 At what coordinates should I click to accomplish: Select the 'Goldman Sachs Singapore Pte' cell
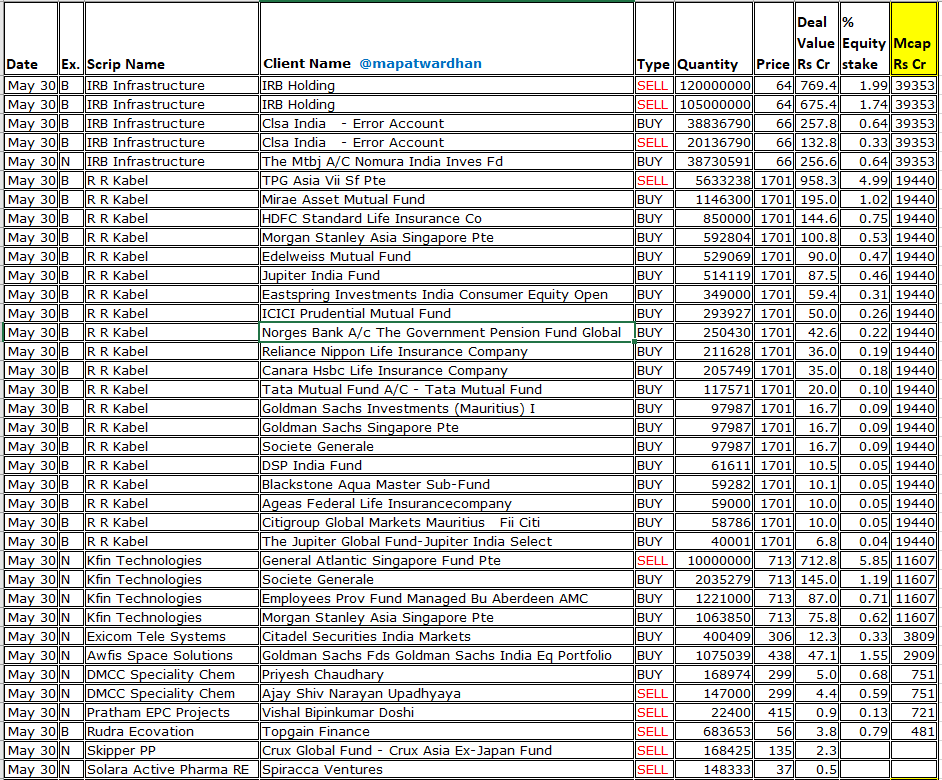click(x=447, y=428)
